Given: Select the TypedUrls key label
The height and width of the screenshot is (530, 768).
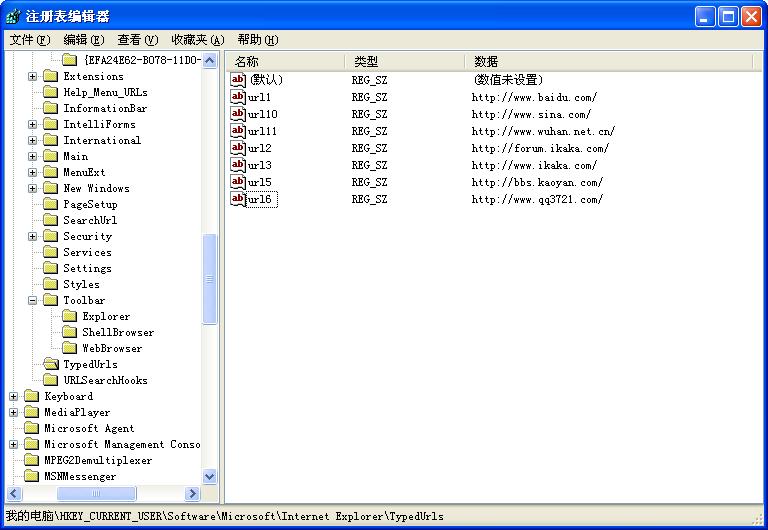Looking at the screenshot, I should pos(91,364).
